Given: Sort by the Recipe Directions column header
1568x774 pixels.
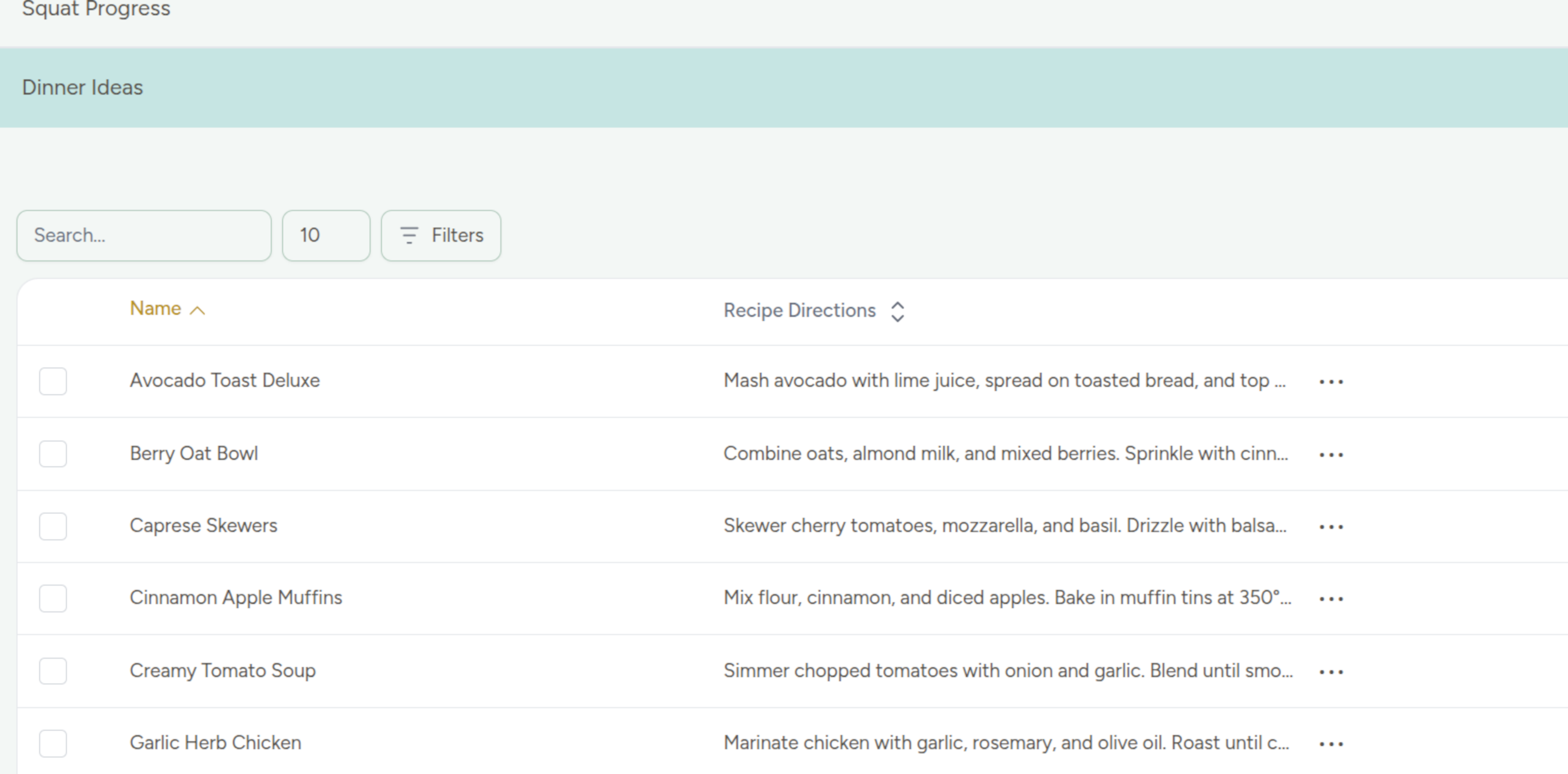Looking at the screenshot, I should [798, 310].
